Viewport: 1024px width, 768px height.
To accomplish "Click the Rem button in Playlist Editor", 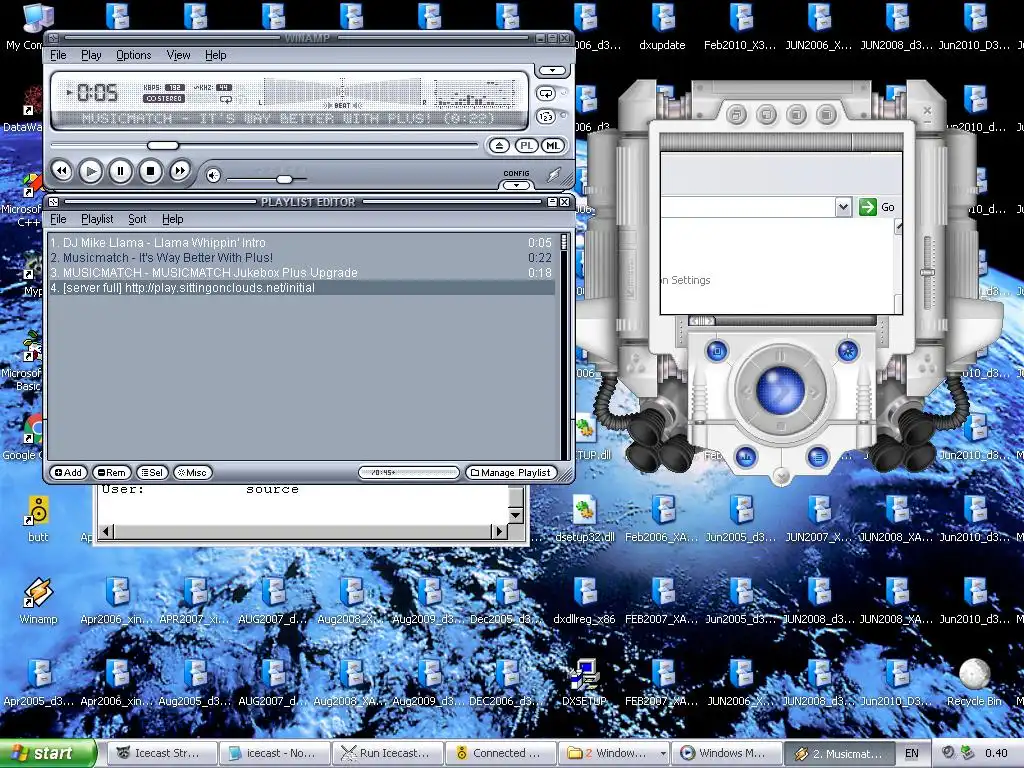I will pyautogui.click(x=112, y=472).
